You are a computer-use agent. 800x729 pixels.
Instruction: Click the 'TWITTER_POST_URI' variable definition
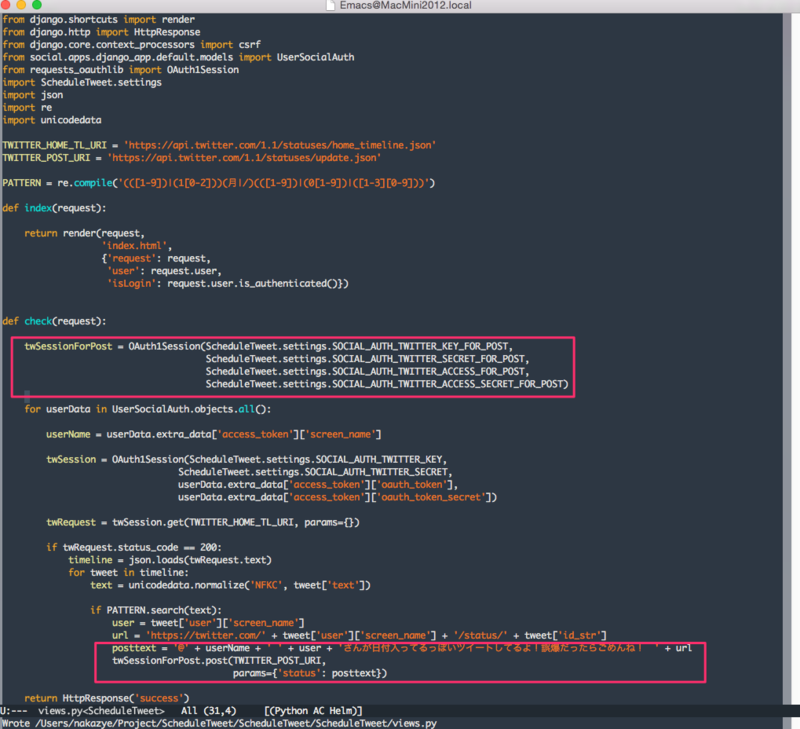(46, 158)
